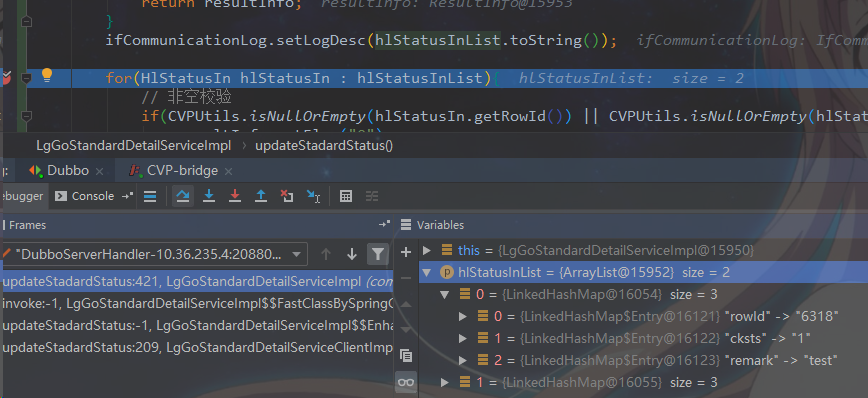Click the pin icon in Frames header
Image resolution: width=868 pixels, height=398 pixels.
coord(384,225)
